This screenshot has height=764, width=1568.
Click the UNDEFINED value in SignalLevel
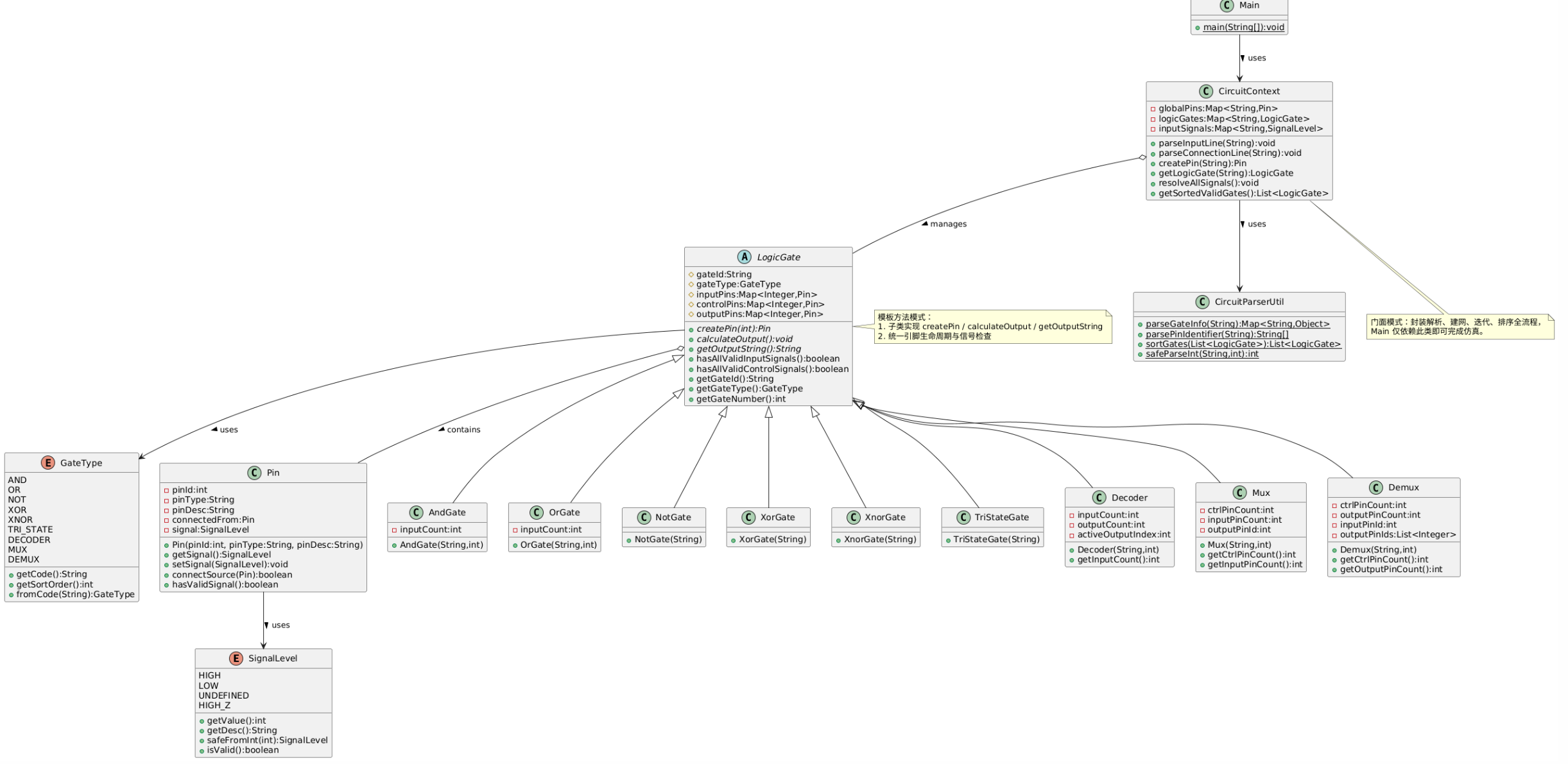(223, 695)
